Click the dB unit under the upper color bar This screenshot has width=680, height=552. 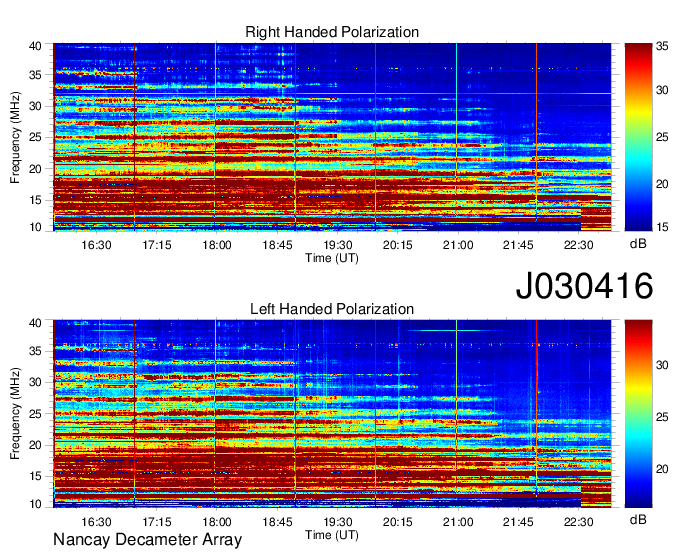tap(638, 244)
